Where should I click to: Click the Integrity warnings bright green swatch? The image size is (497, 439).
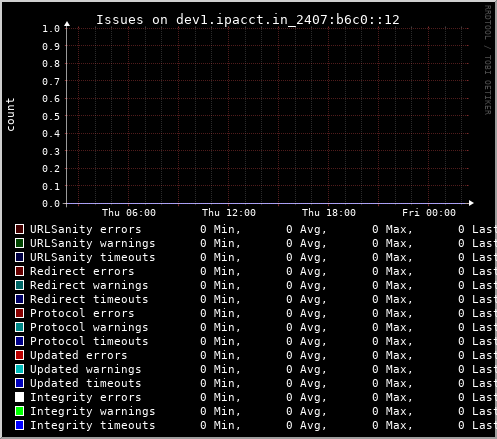20,411
